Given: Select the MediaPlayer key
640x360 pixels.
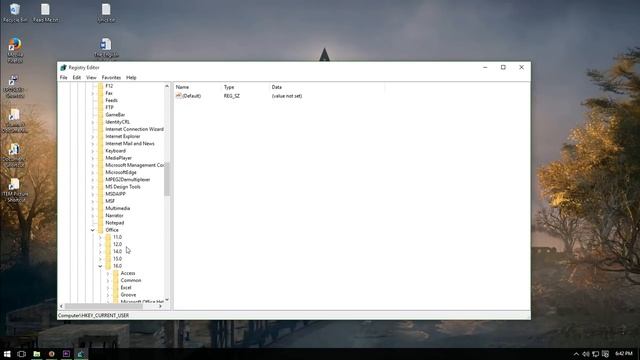Looking at the screenshot, I should (x=118, y=158).
